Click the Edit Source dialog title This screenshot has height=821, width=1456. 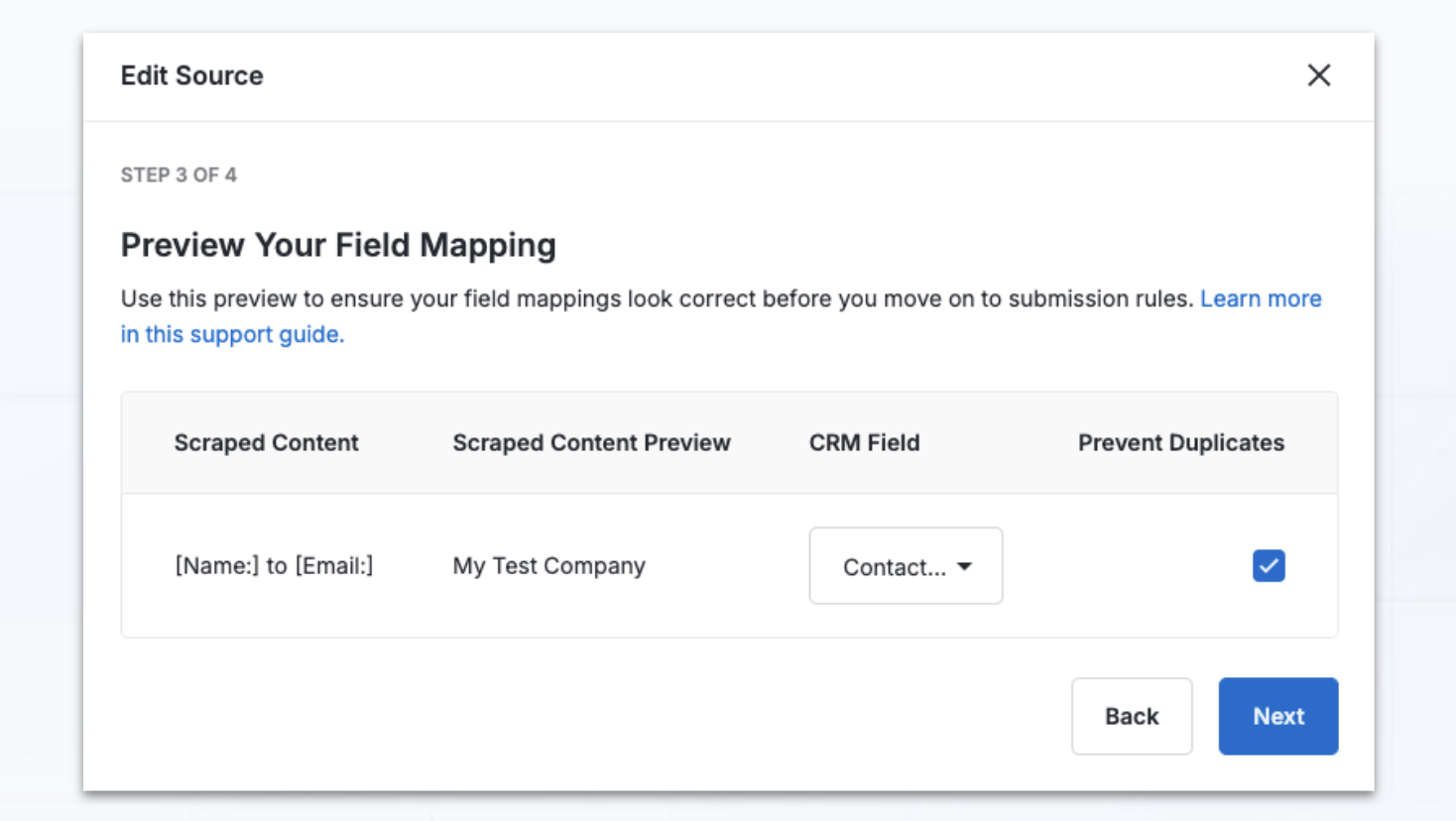pyautogui.click(x=191, y=76)
